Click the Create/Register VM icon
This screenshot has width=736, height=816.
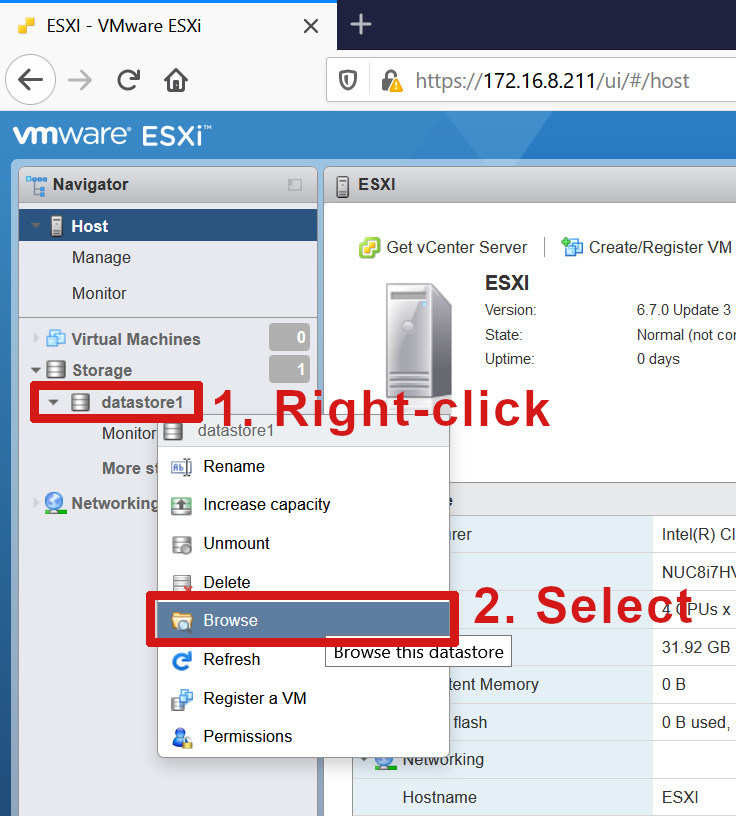pos(572,247)
